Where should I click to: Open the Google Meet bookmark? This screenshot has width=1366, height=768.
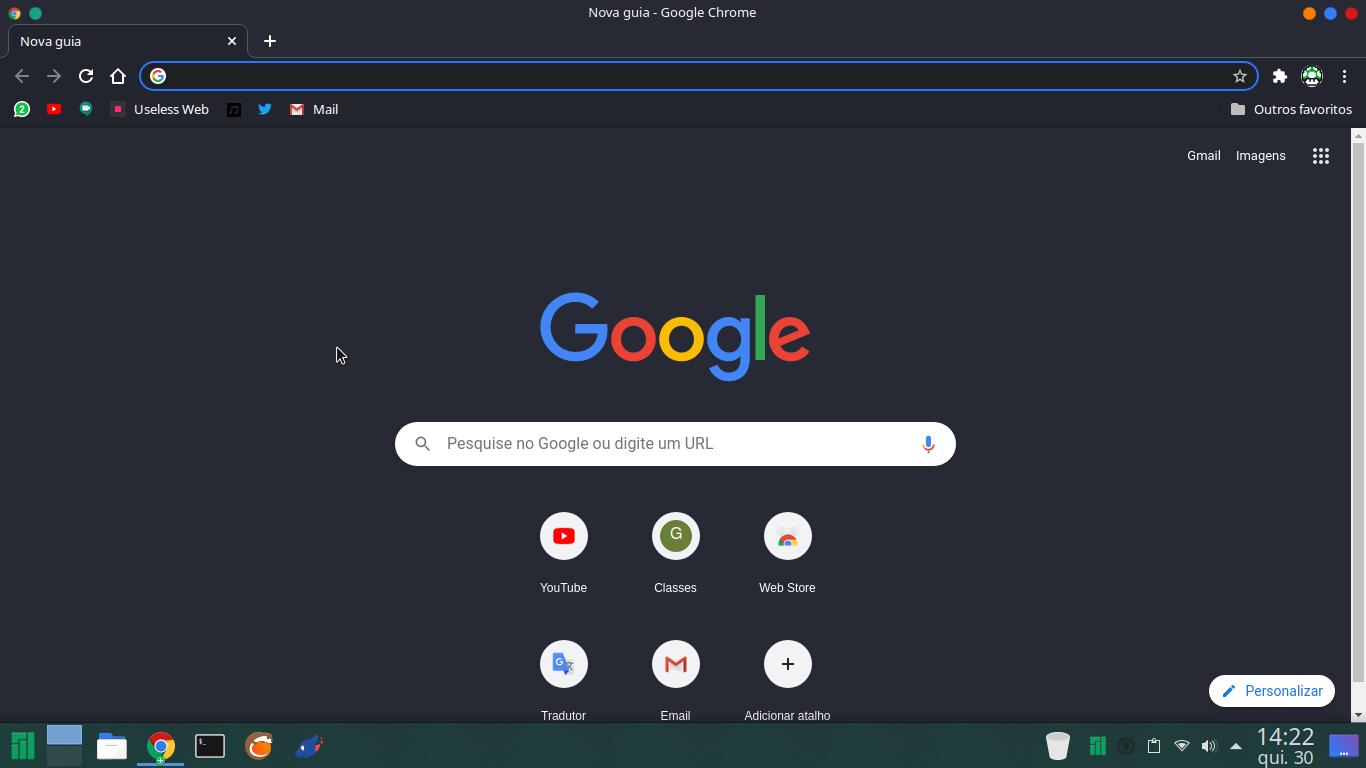coord(86,109)
